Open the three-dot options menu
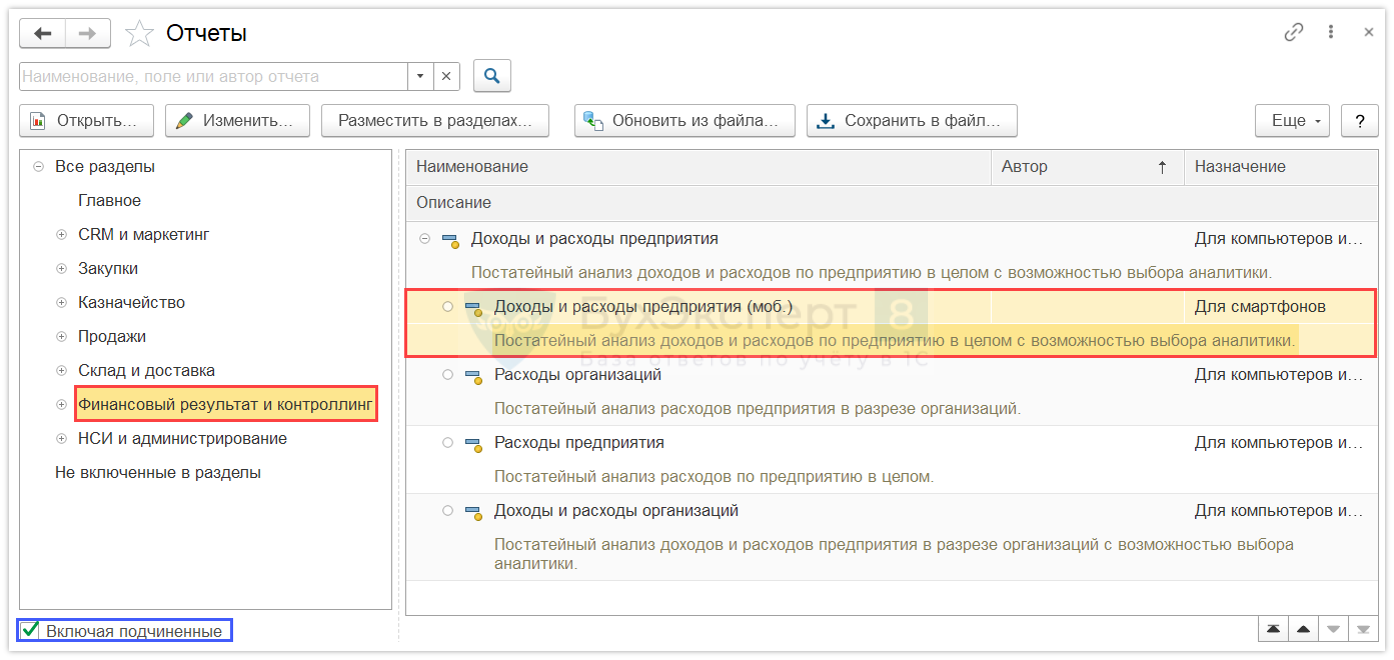Image resolution: width=1394 pixels, height=660 pixels. coord(1331,33)
